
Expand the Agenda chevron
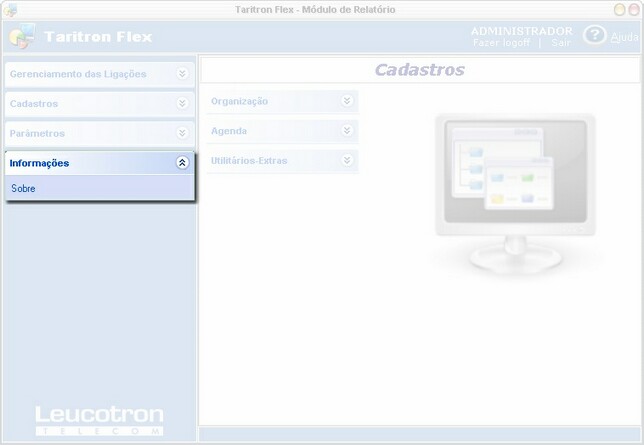point(347,130)
